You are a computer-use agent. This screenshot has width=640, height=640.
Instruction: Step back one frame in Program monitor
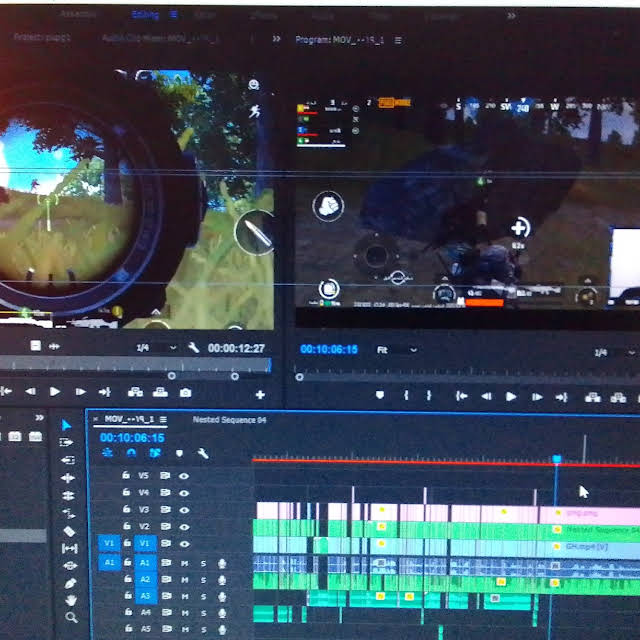pyautogui.click(x=486, y=396)
